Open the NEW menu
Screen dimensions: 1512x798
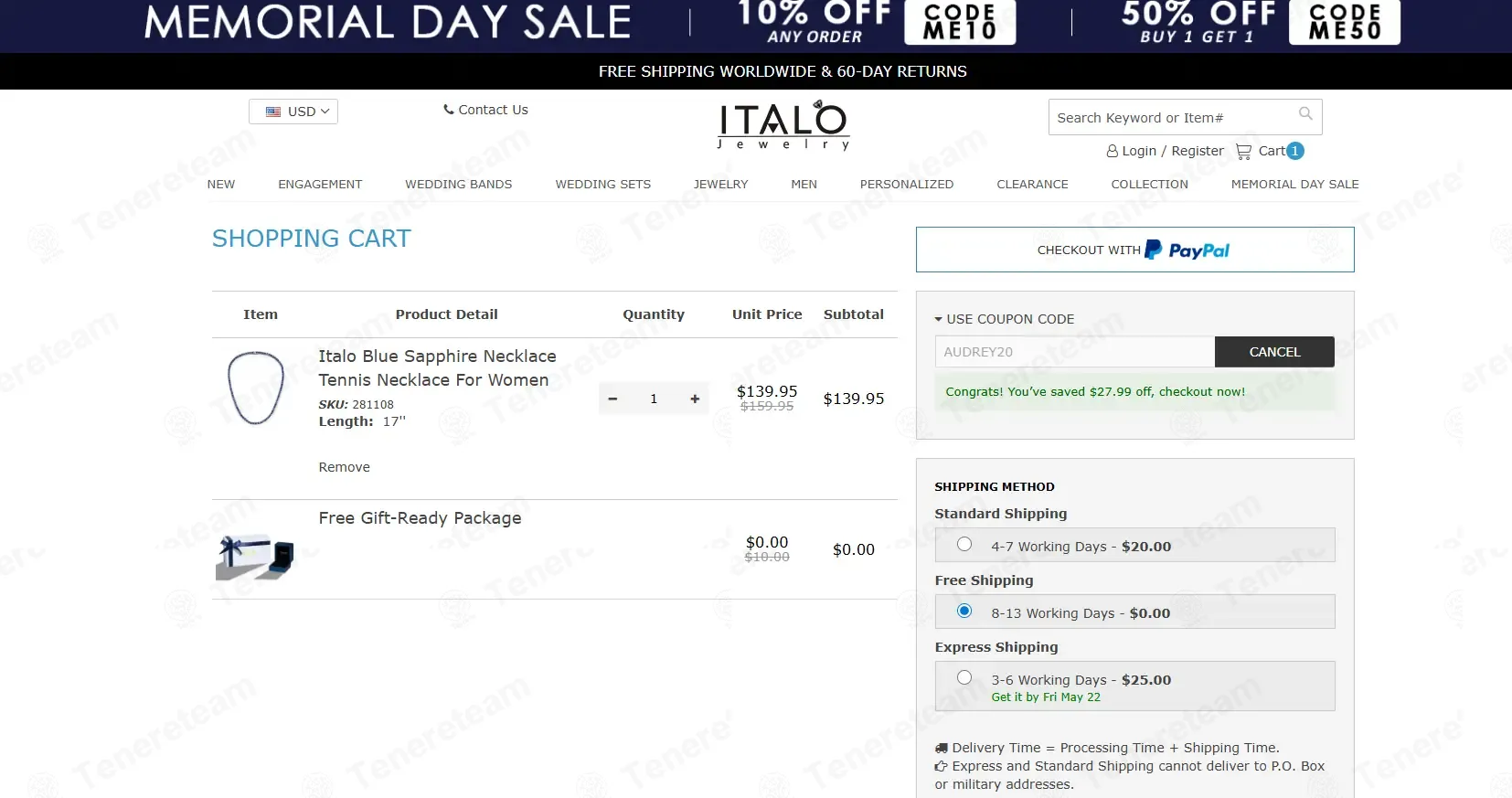click(221, 184)
